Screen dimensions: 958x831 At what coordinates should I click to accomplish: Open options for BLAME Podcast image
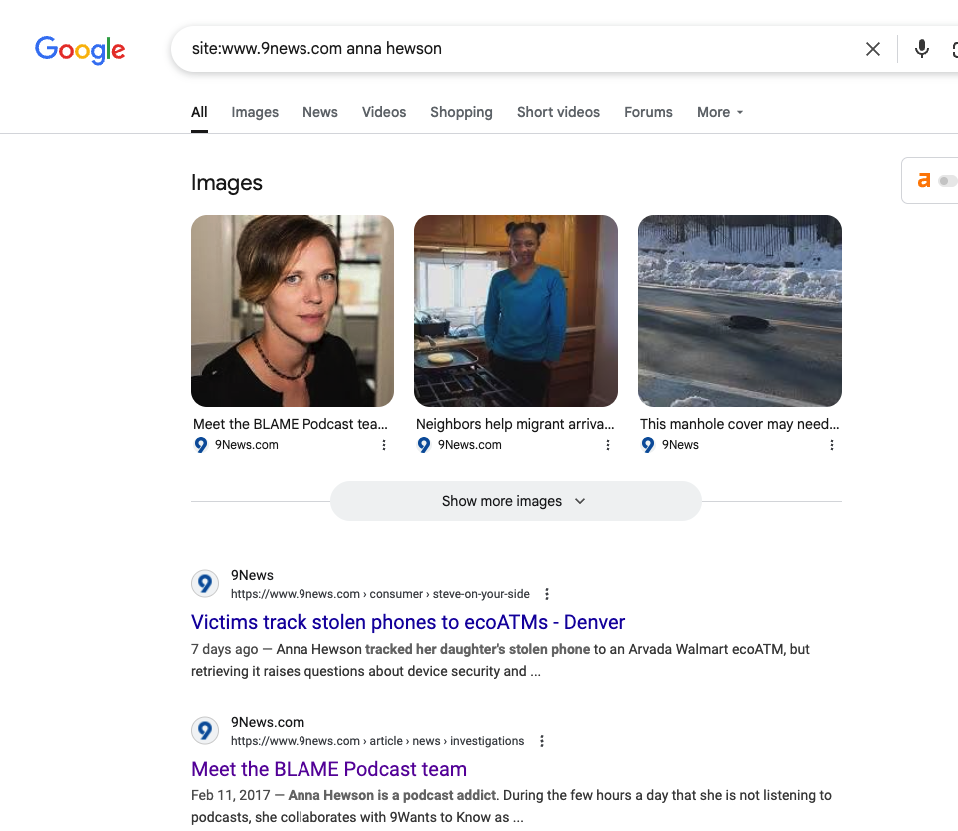pyautogui.click(x=384, y=445)
